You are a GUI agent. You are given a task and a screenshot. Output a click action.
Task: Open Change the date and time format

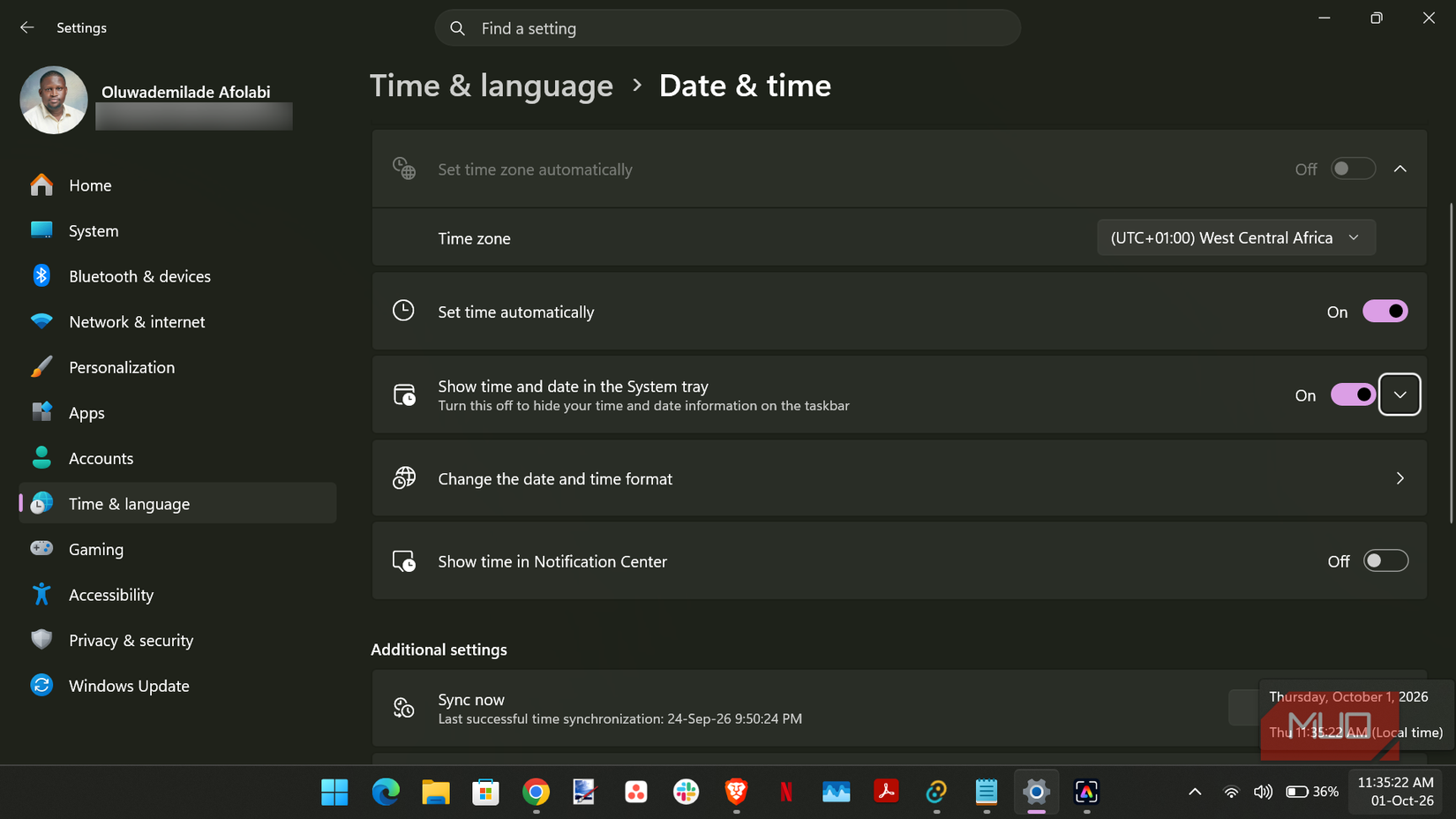pyautogui.click(x=899, y=478)
